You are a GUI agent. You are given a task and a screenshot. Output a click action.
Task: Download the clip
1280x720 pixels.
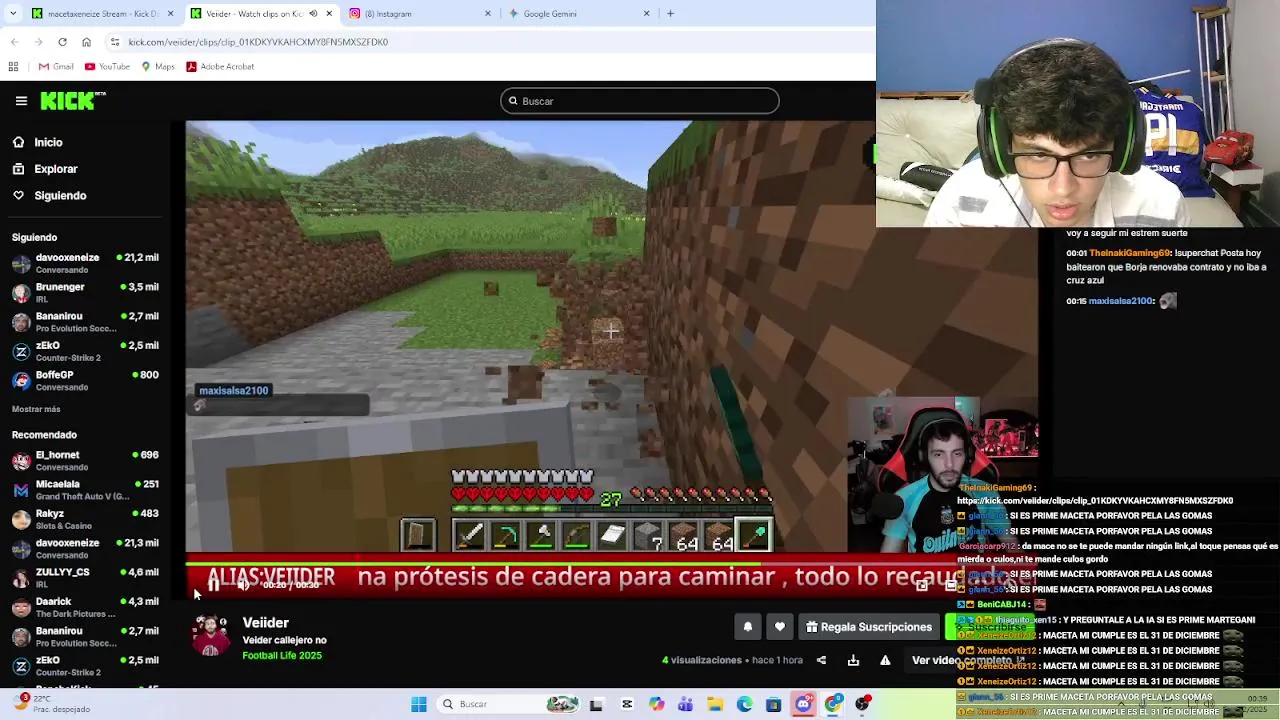(853, 660)
